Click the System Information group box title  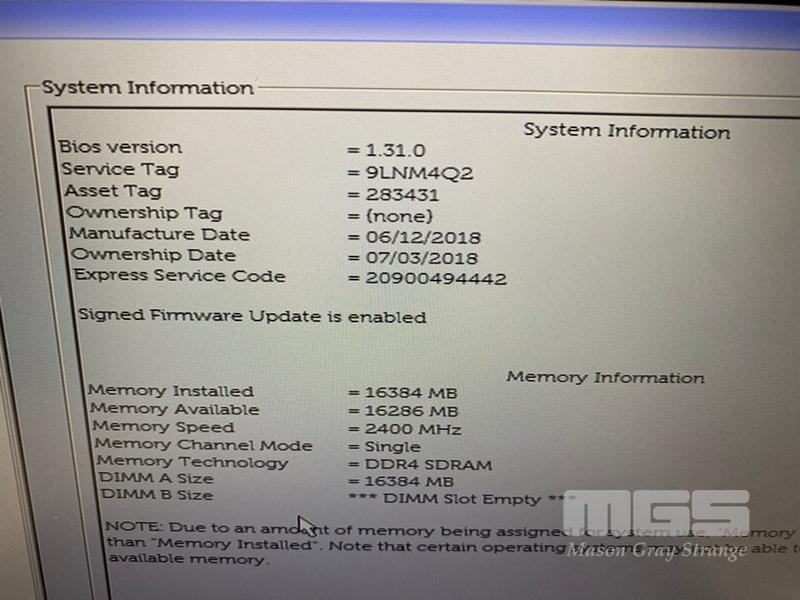pyautogui.click(x=147, y=87)
